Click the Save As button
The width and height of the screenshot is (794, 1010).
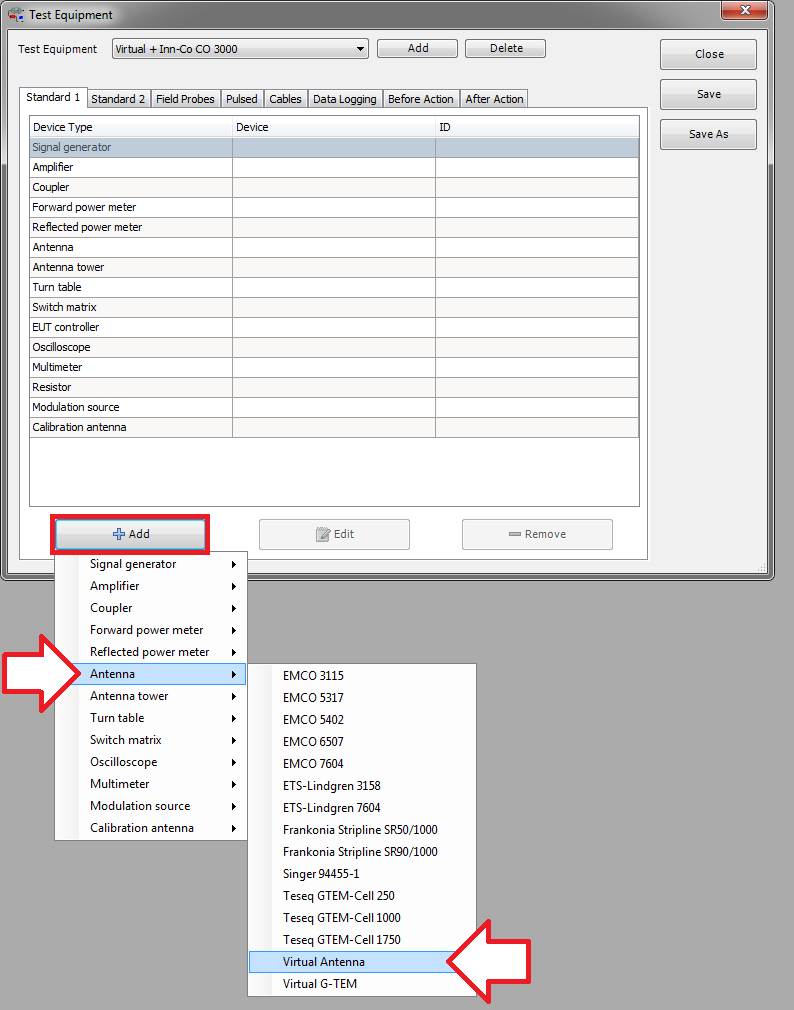tap(708, 135)
